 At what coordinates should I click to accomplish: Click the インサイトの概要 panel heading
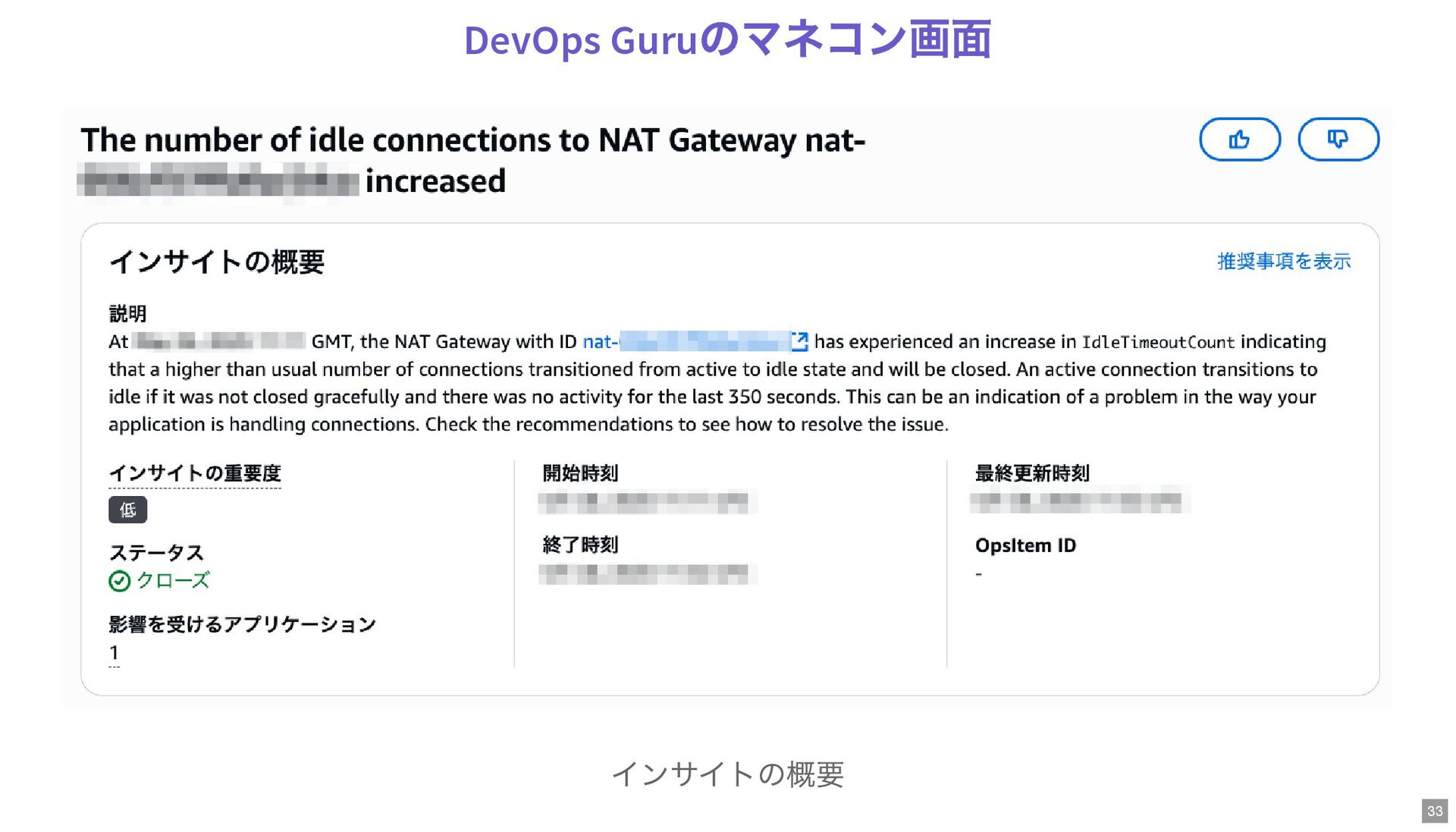click(x=217, y=262)
